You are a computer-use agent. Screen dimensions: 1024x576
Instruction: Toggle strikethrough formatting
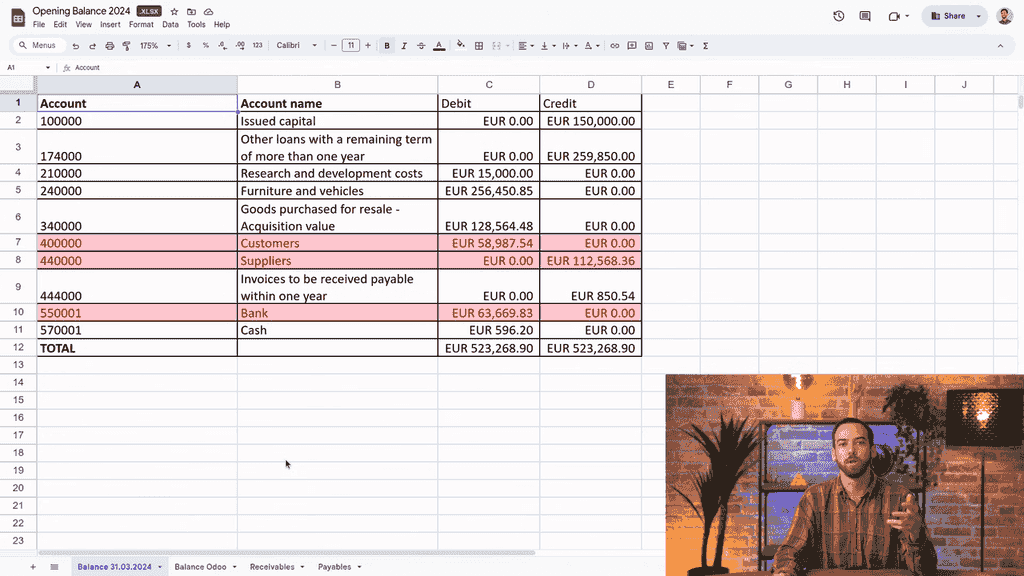pyautogui.click(x=421, y=46)
